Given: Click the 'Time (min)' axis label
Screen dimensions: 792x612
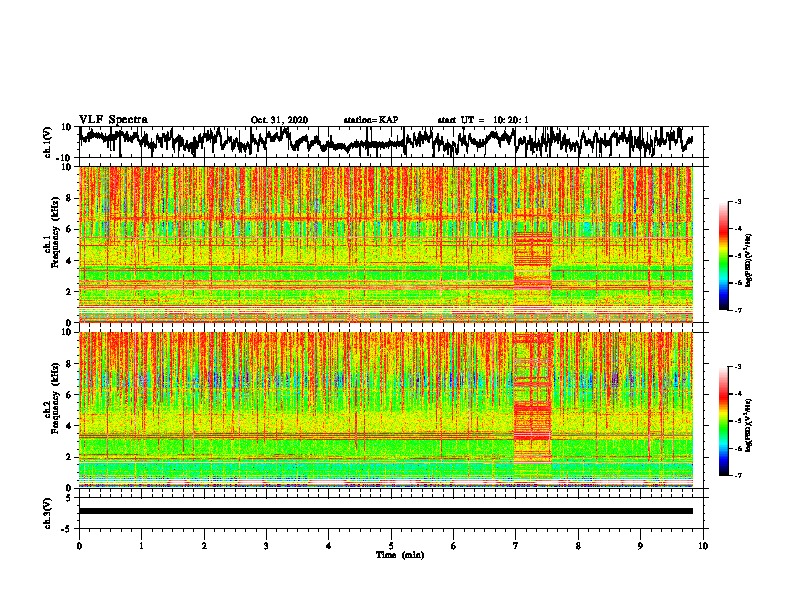Looking at the screenshot, I should pyautogui.click(x=400, y=555).
